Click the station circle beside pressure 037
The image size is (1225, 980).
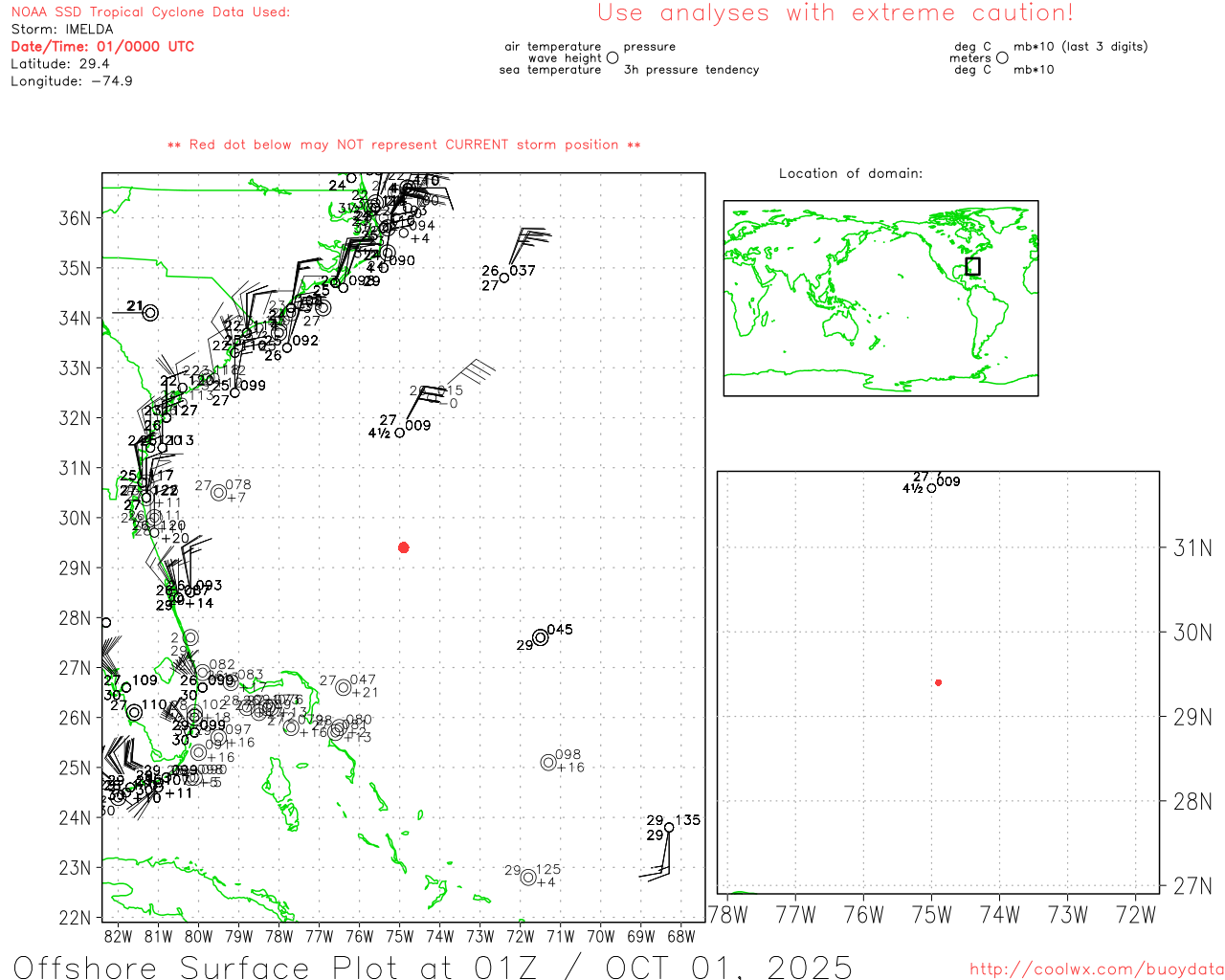(504, 278)
